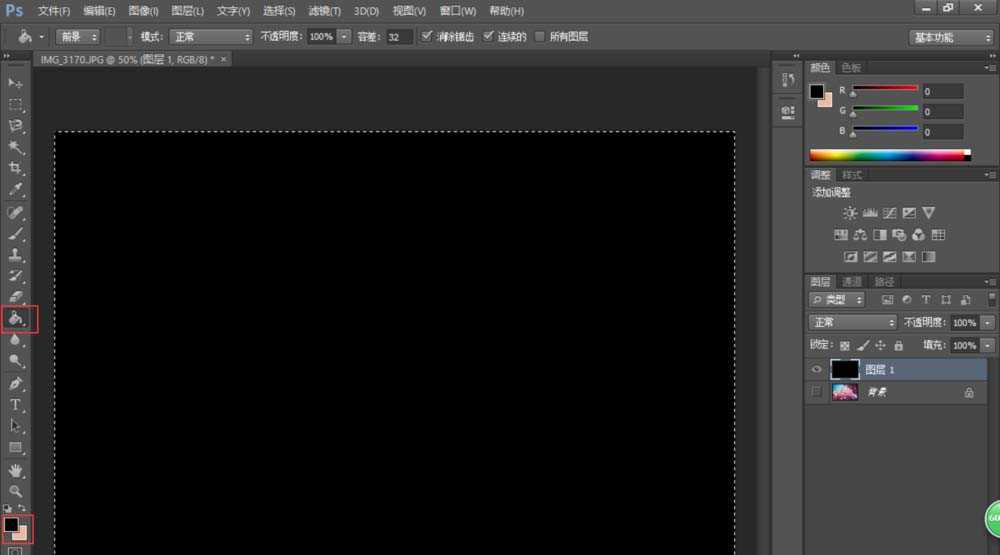Screen dimensions: 1000x555
Task: Add a Hue/Saturation adjustment
Action: (841, 235)
